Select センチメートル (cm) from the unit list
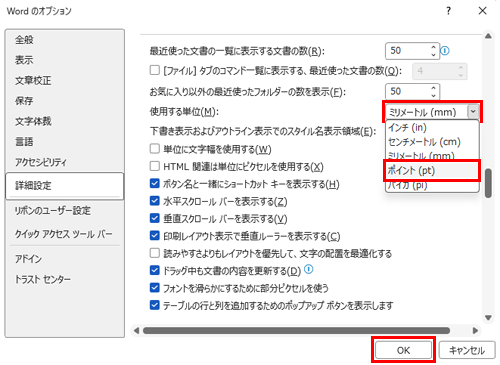 [x=432, y=142]
